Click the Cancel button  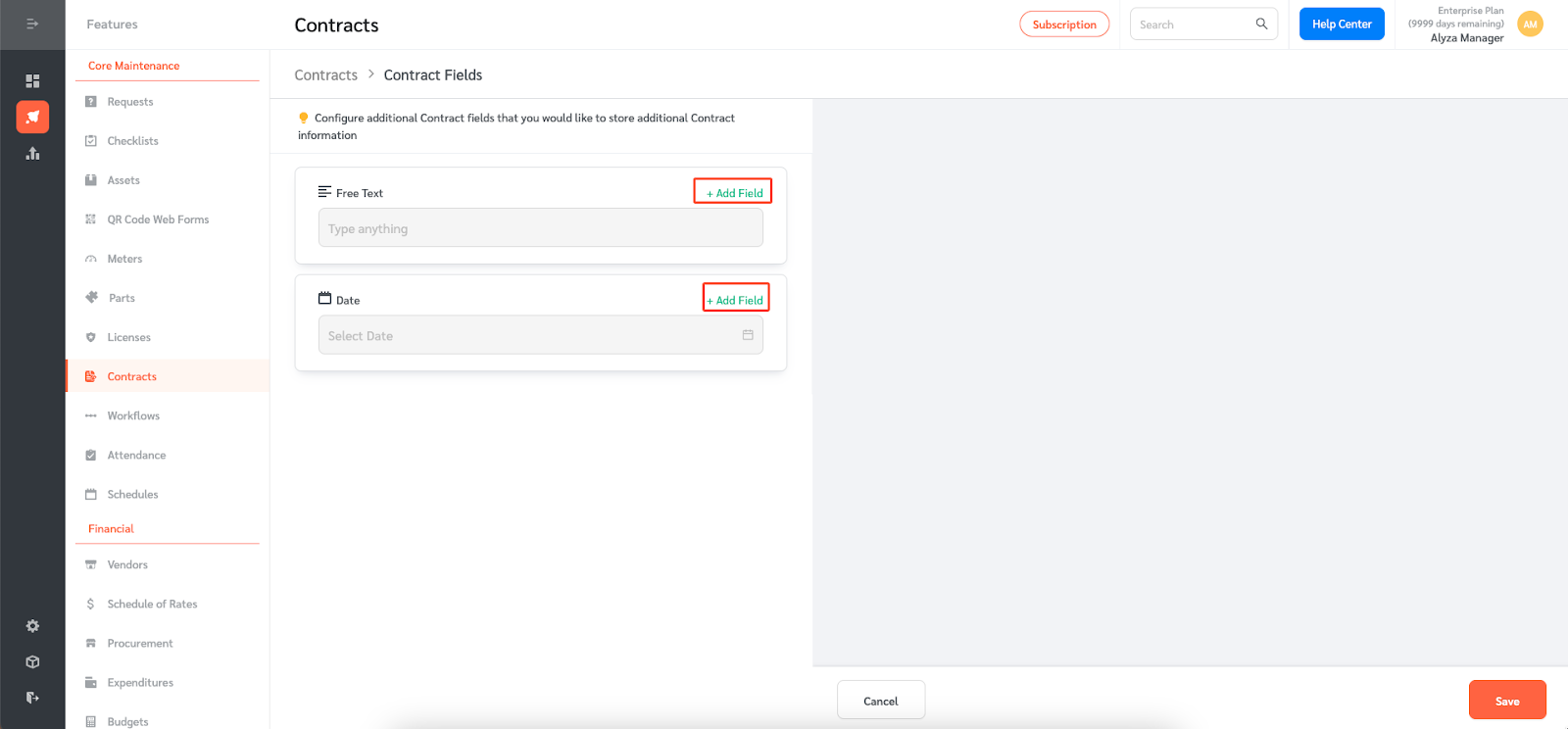point(880,701)
